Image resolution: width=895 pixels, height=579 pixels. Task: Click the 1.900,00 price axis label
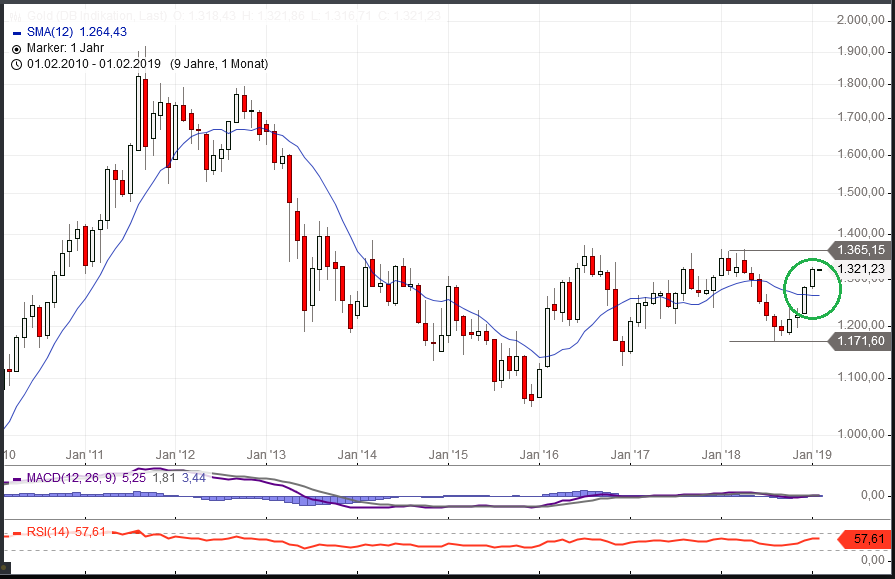(861, 51)
